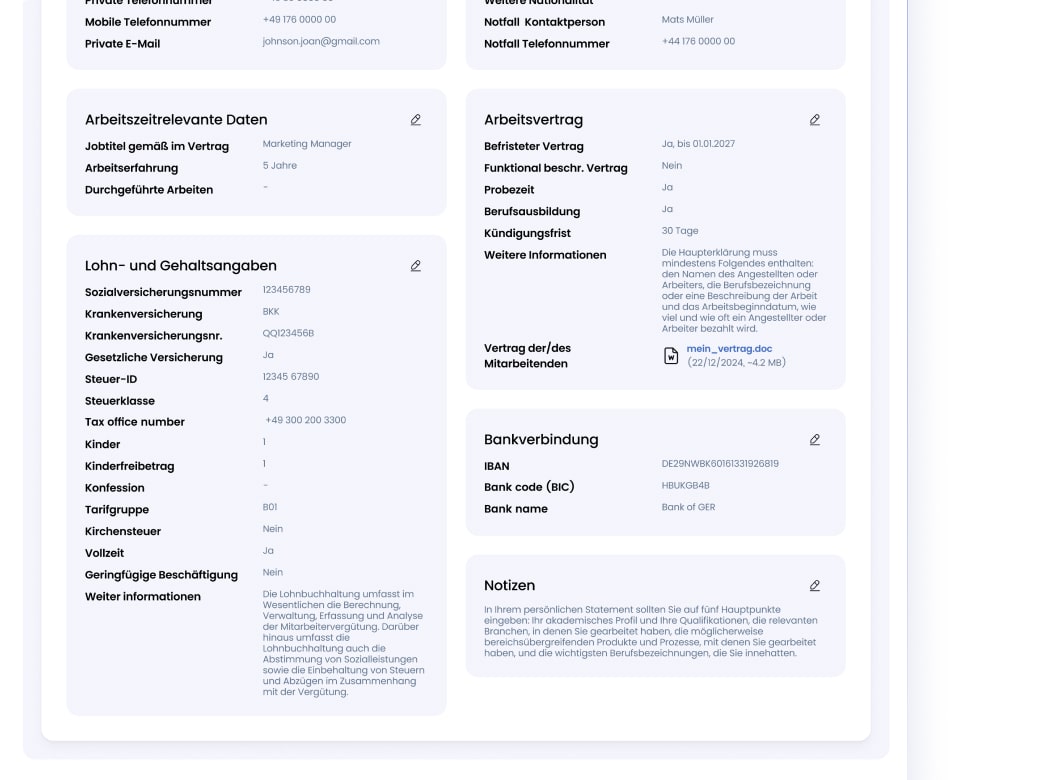This screenshot has height=780, width=1048.
Task: Click the Krankenversicherungsnr. value QQ123456B
Action: point(288,334)
